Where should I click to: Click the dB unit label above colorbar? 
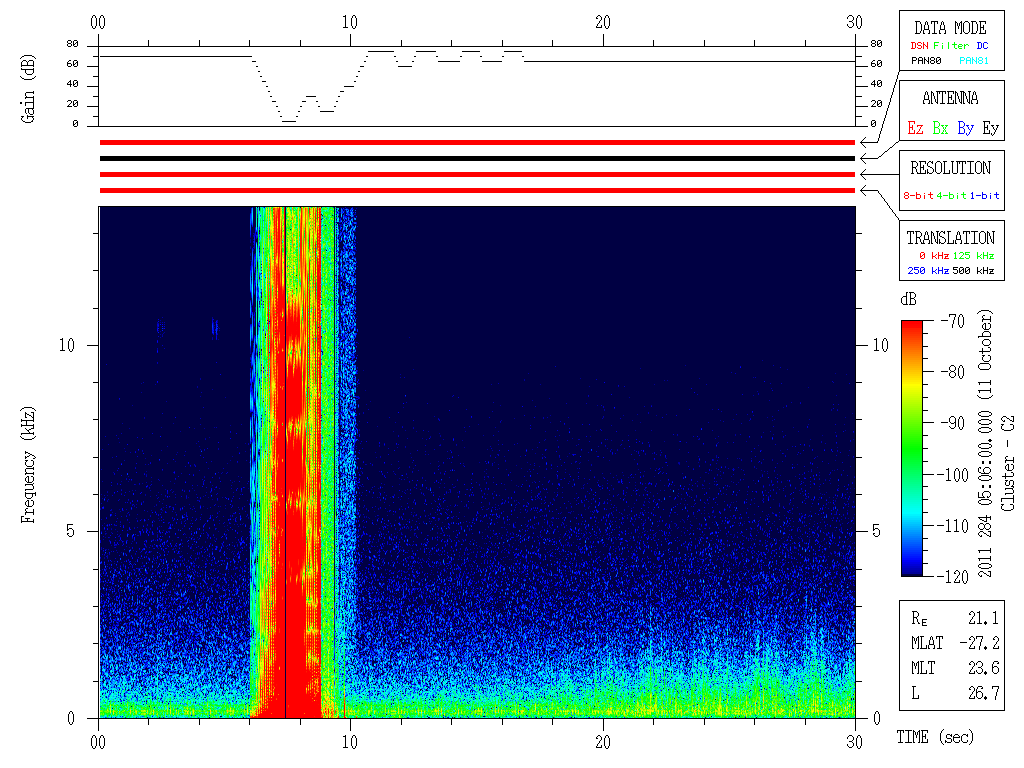pos(908,300)
